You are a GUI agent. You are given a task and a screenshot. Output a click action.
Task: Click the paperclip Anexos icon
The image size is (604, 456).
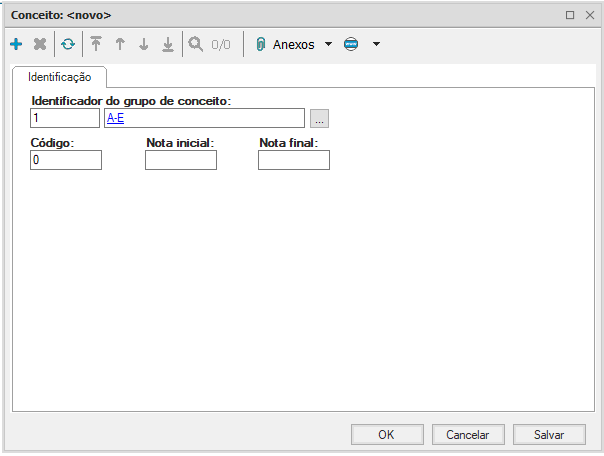click(x=261, y=45)
